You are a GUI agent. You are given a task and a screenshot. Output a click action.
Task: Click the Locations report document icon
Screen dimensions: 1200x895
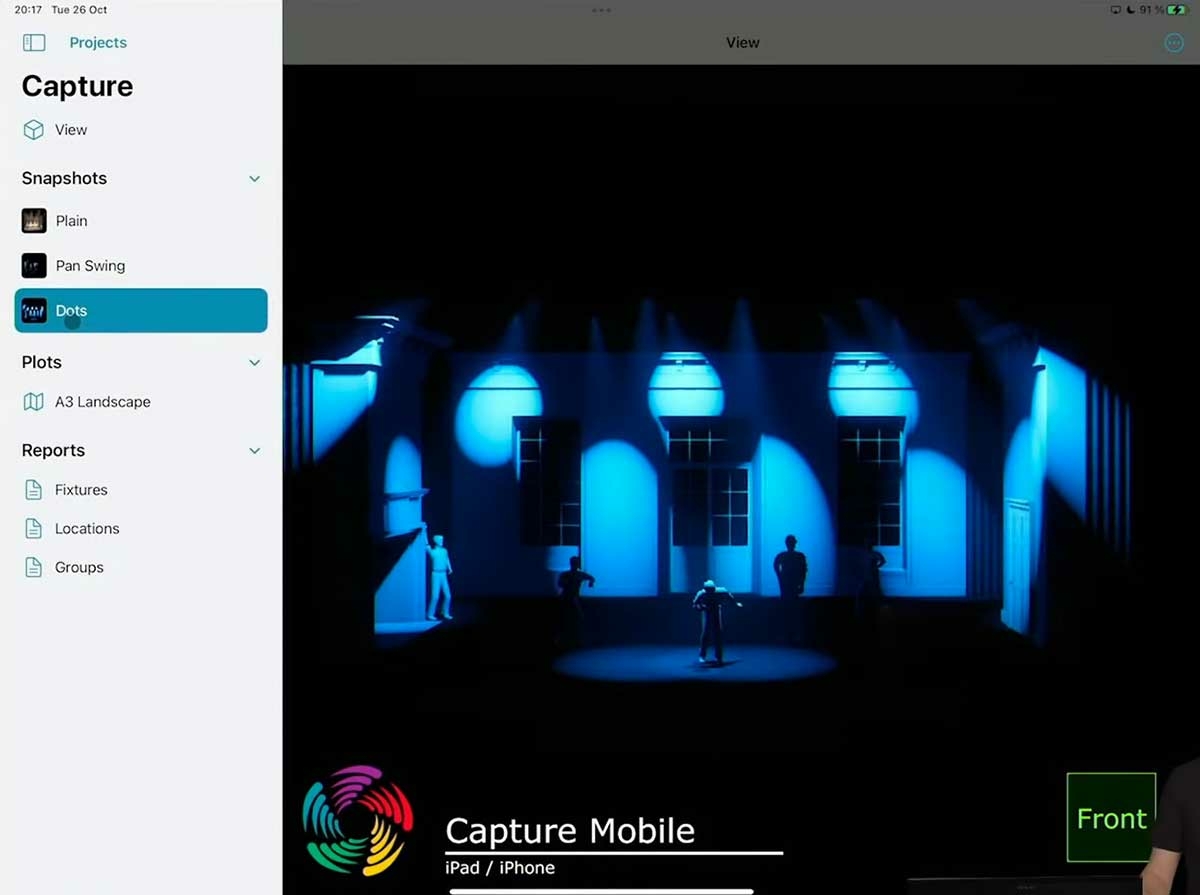34,529
